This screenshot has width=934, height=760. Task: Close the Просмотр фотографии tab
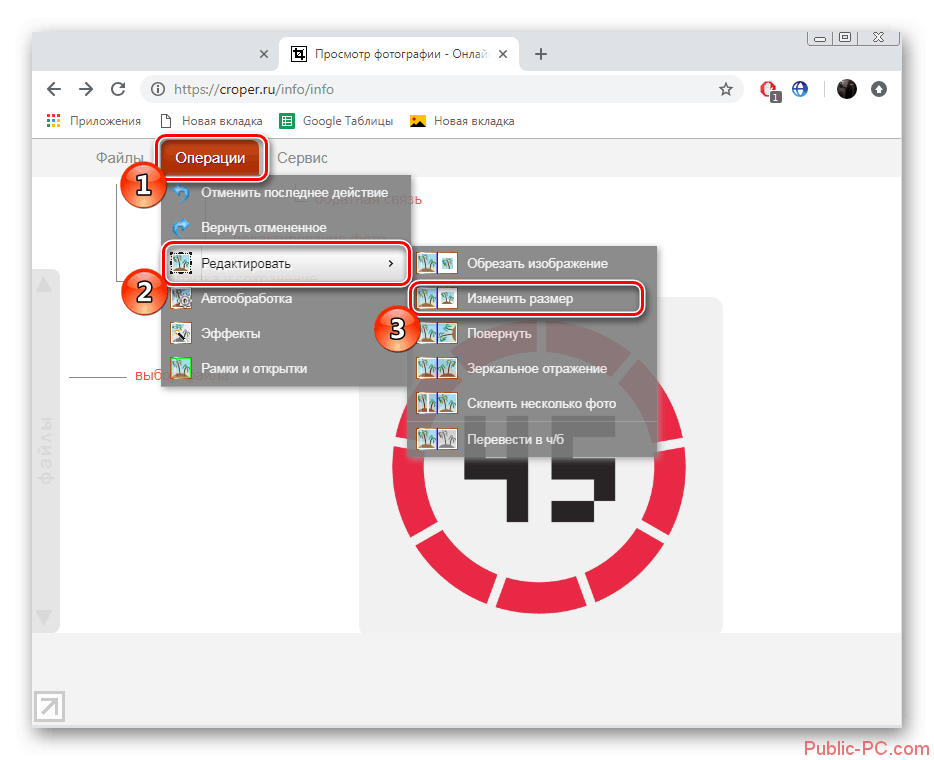(x=503, y=54)
